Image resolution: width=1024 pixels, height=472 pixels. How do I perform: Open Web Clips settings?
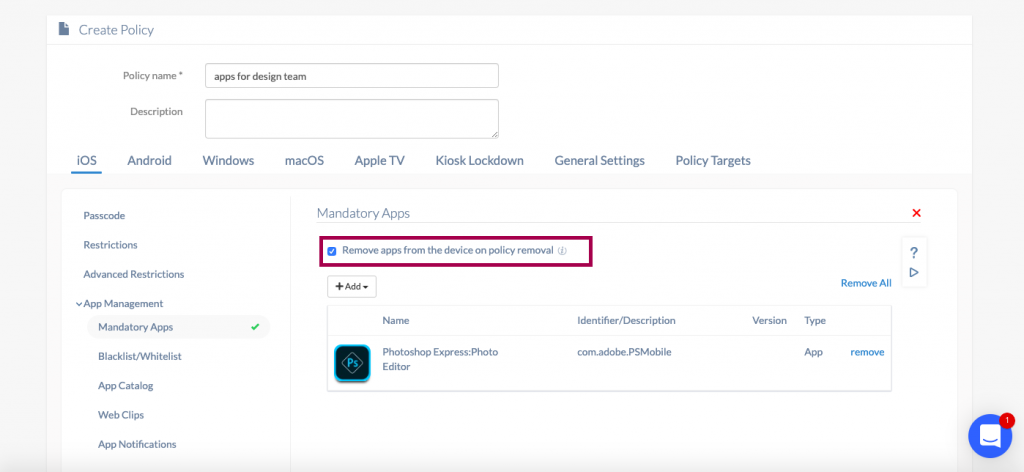coord(121,415)
